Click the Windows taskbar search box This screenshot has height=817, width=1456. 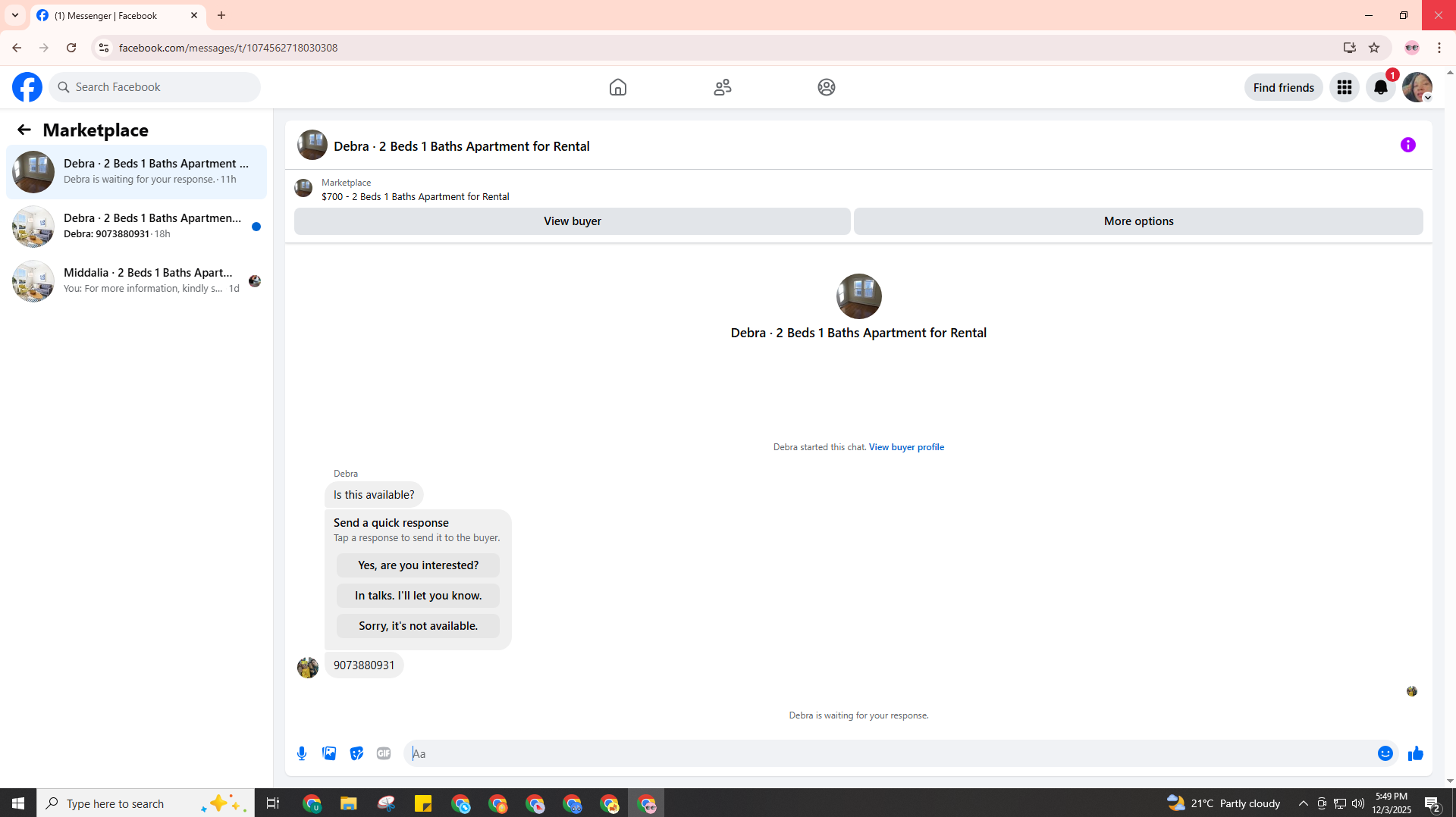click(146, 803)
